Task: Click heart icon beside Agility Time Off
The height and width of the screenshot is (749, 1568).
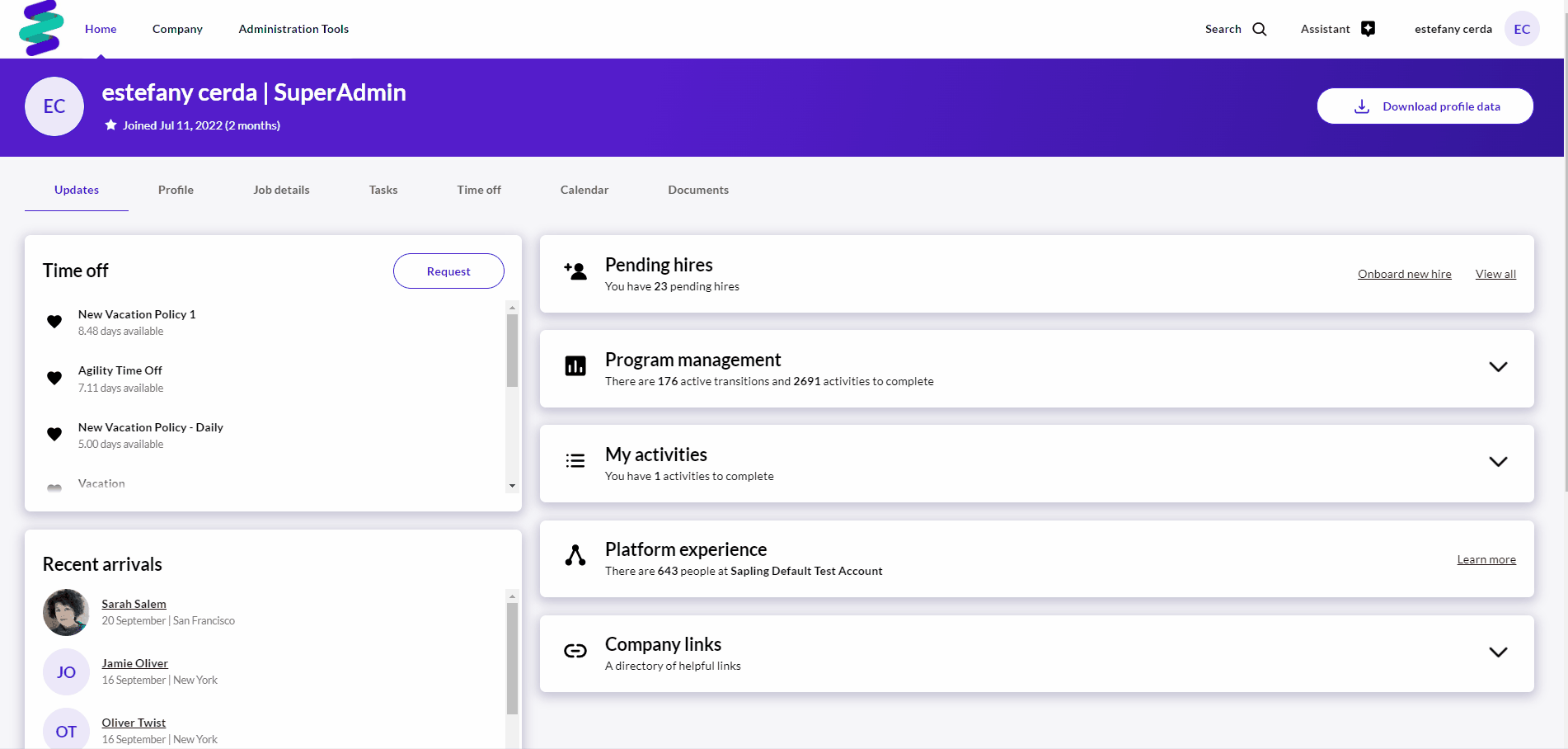Action: coord(54,378)
